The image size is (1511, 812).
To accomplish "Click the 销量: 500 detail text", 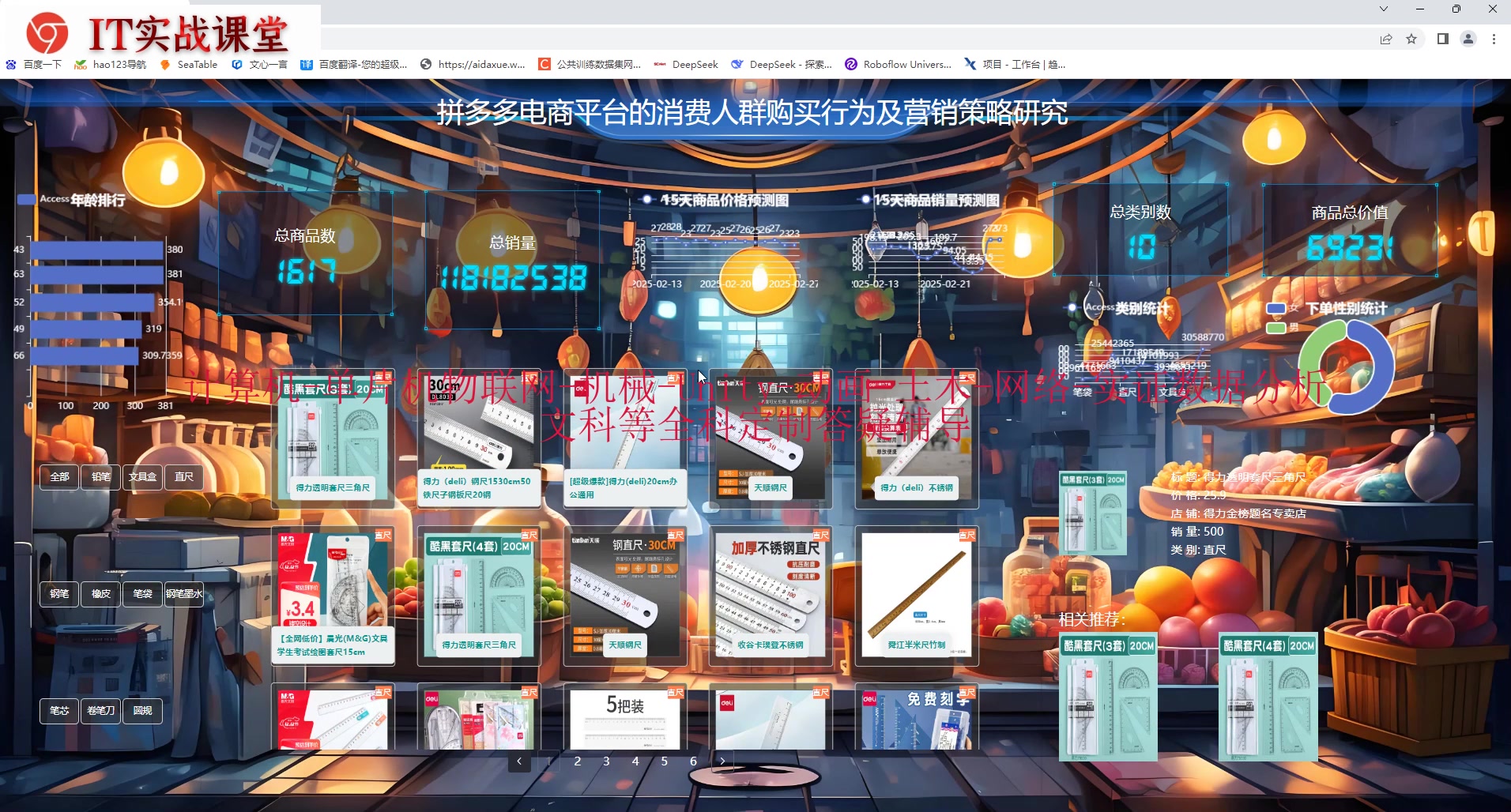I will coord(1197,532).
